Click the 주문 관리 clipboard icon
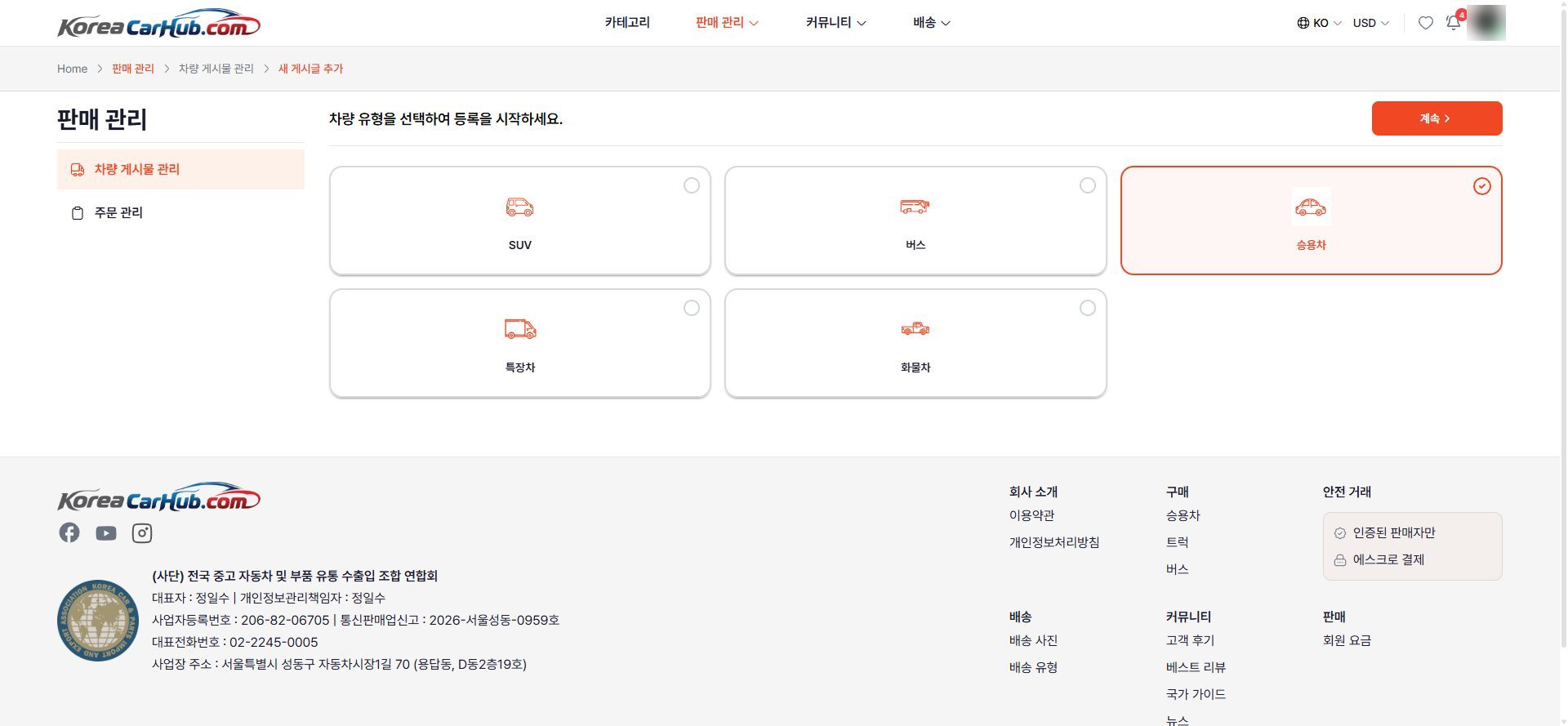This screenshot has height=726, width=1568. pyautogui.click(x=78, y=213)
